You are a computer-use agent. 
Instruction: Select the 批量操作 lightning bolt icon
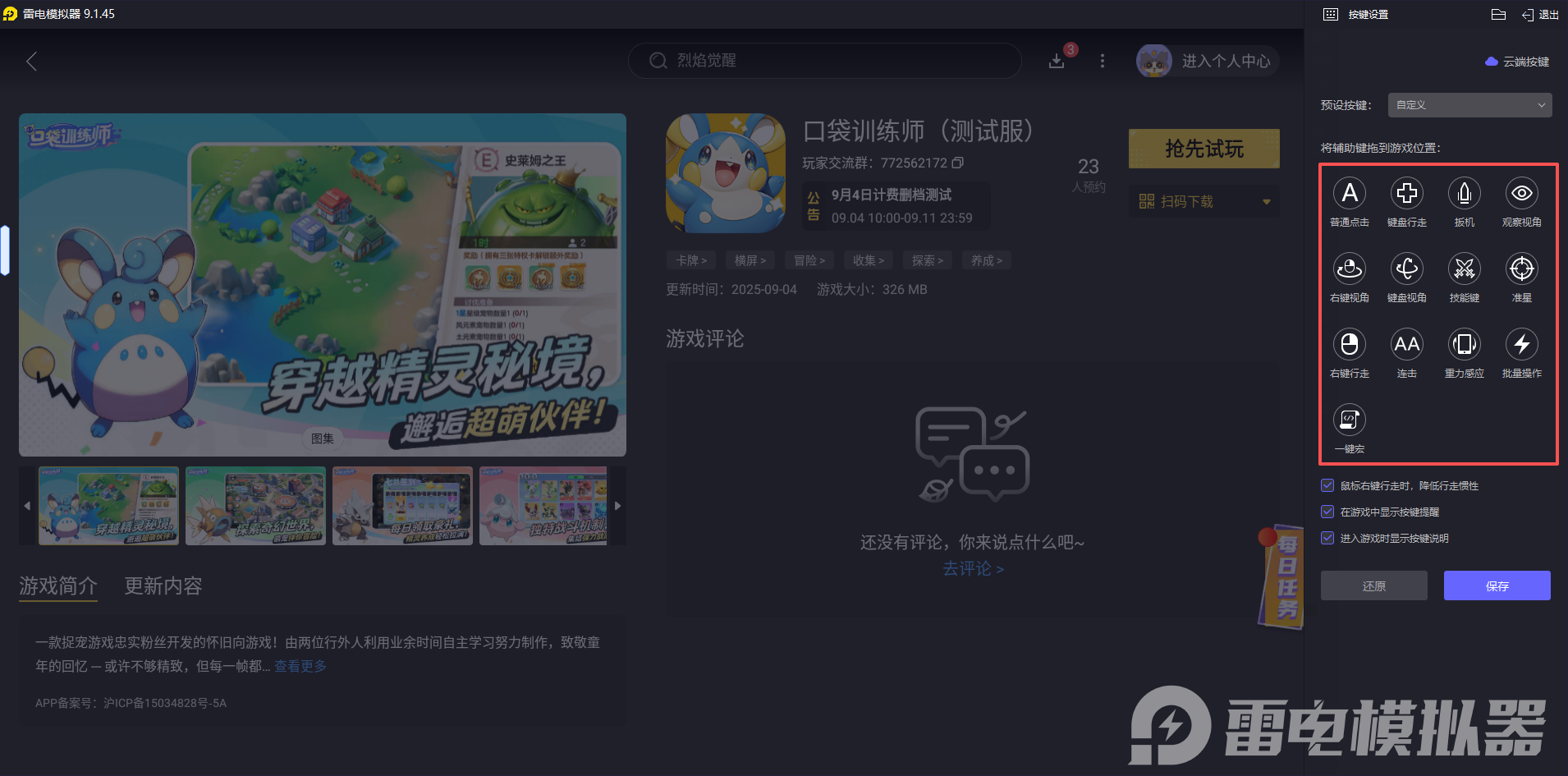point(1521,345)
